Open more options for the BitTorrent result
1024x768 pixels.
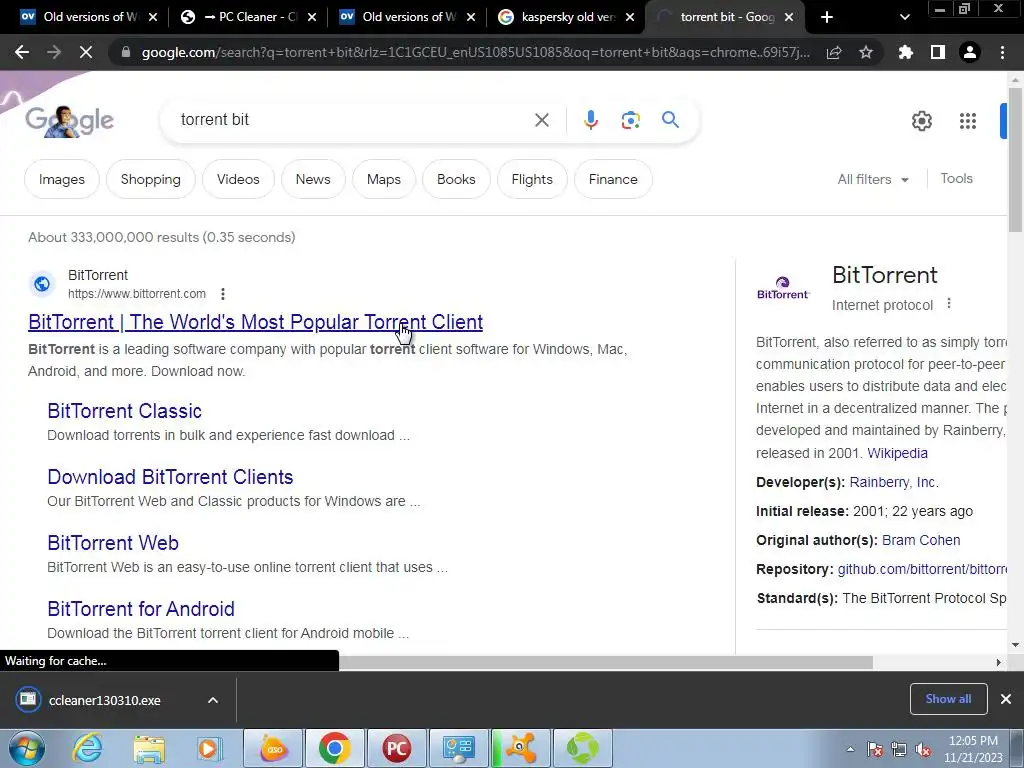(223, 294)
